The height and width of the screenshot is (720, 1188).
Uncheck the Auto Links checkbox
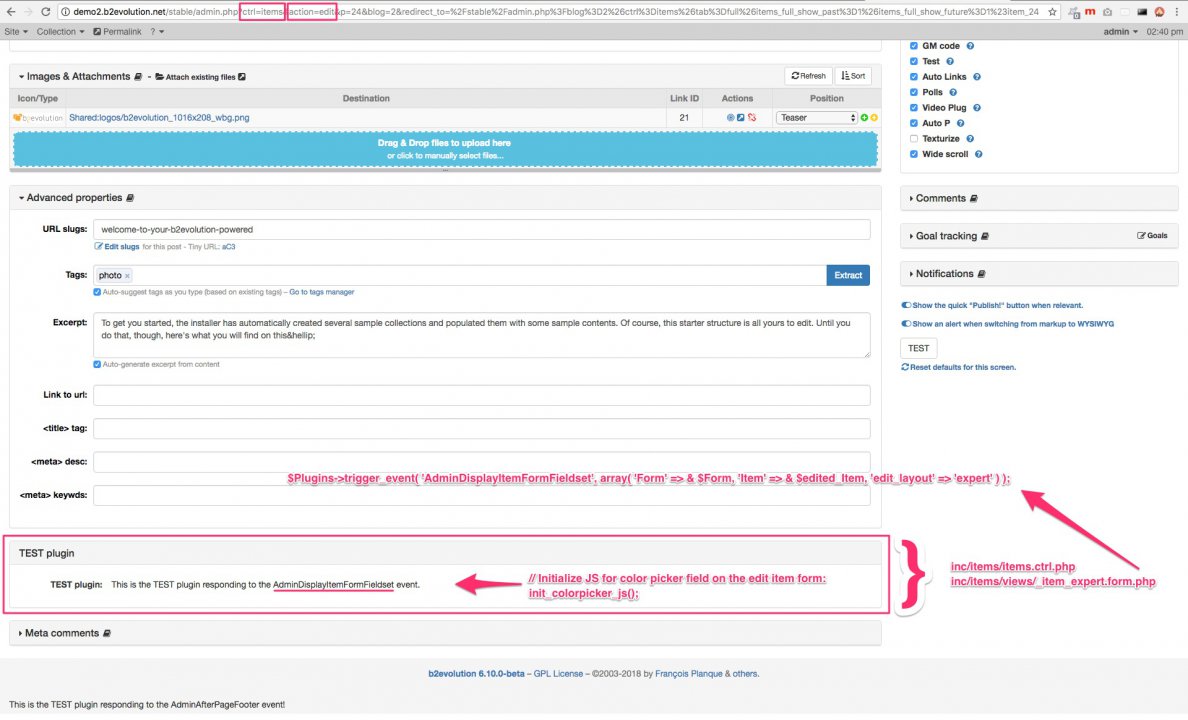pyautogui.click(x=914, y=77)
